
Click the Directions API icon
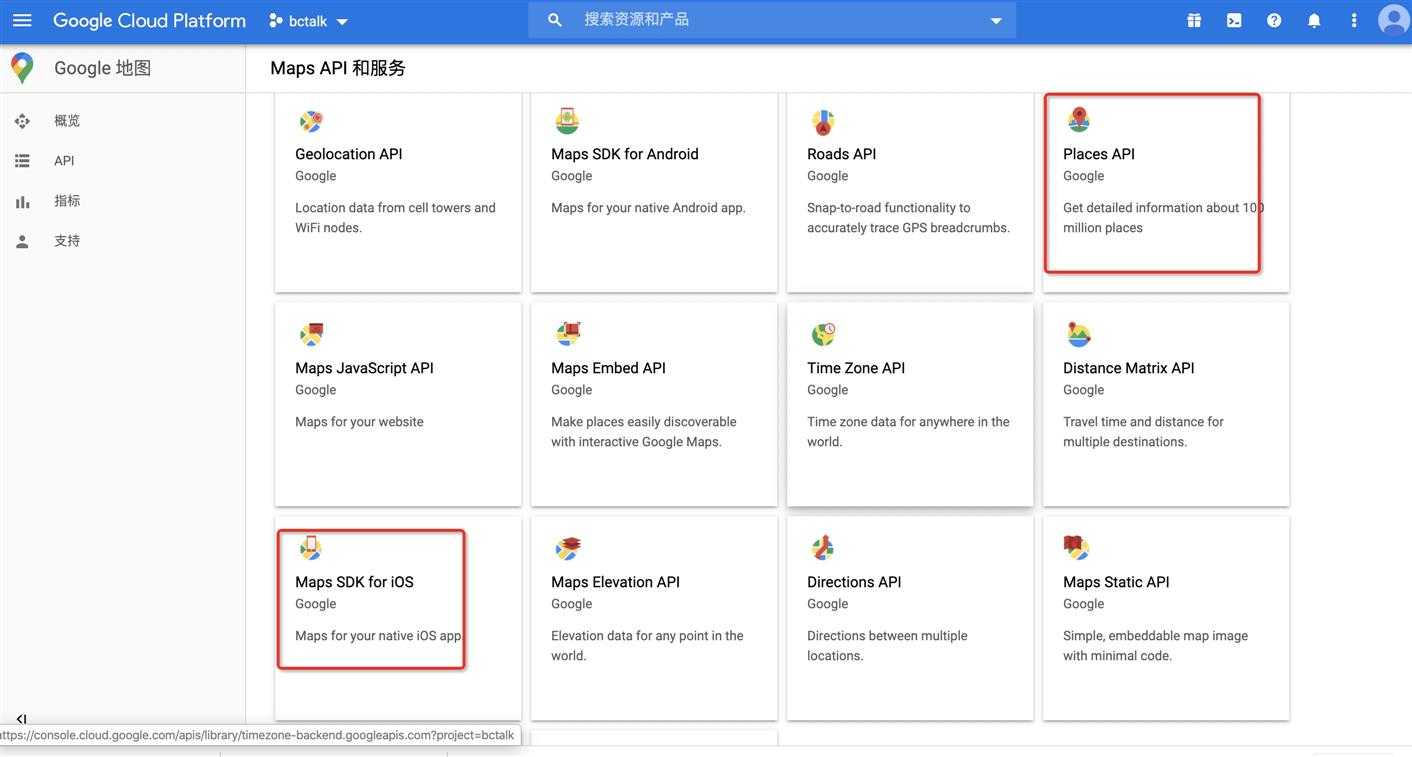[x=822, y=549]
